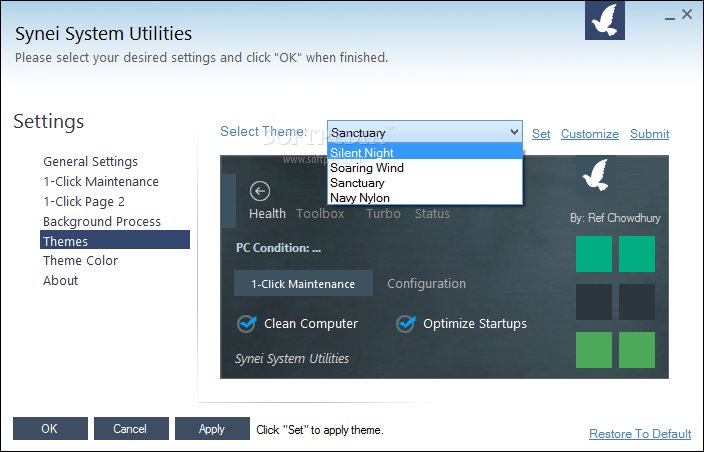The width and height of the screenshot is (704, 452).
Task: Choose Silent Night from theme list
Action: (425, 153)
